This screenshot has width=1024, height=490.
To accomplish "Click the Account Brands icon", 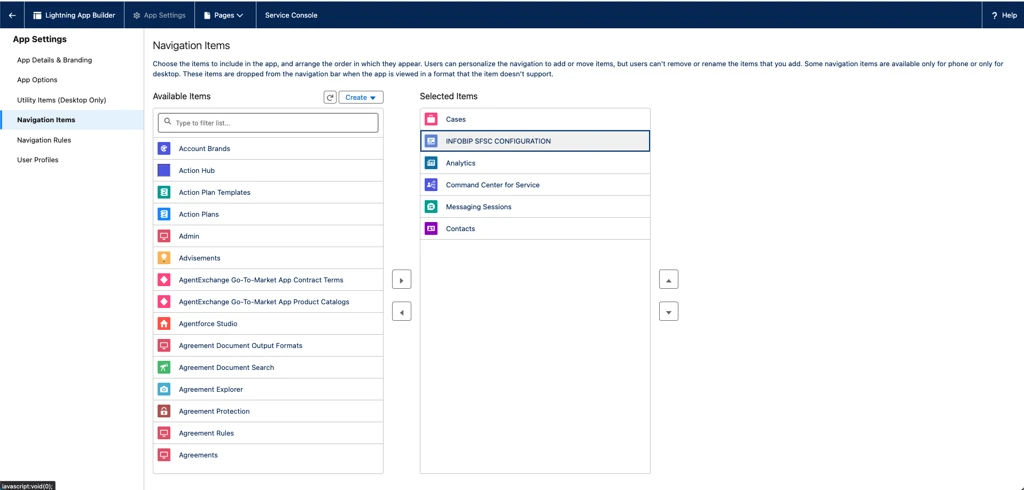I will [164, 148].
